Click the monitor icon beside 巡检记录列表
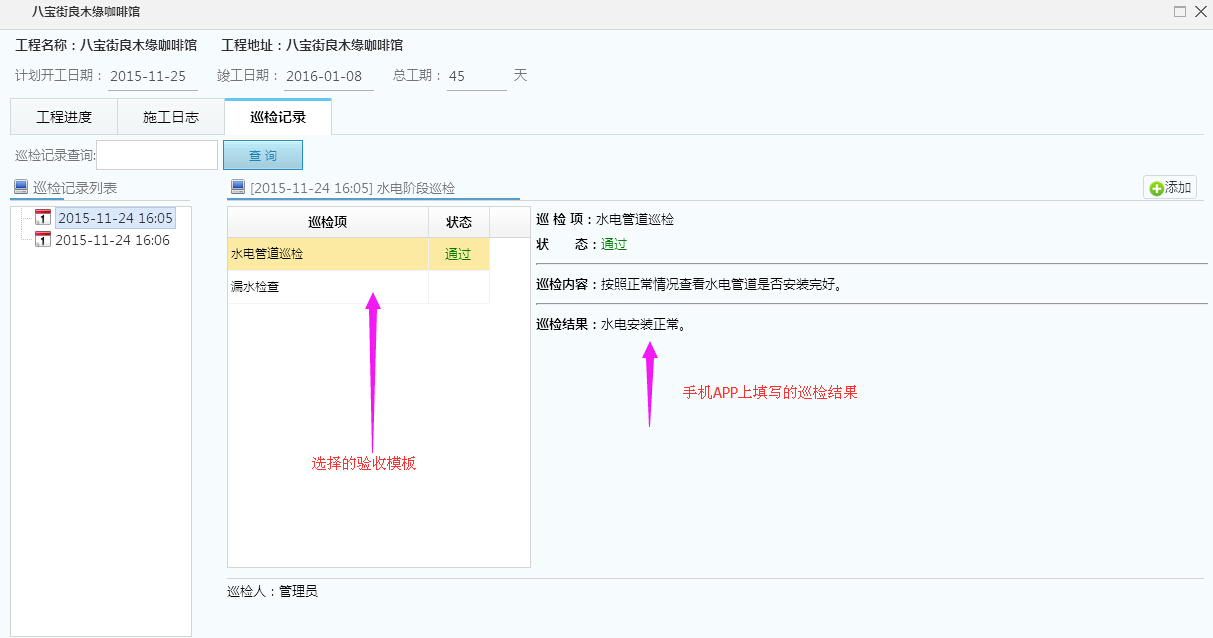The width and height of the screenshot is (1213, 638). coord(21,187)
